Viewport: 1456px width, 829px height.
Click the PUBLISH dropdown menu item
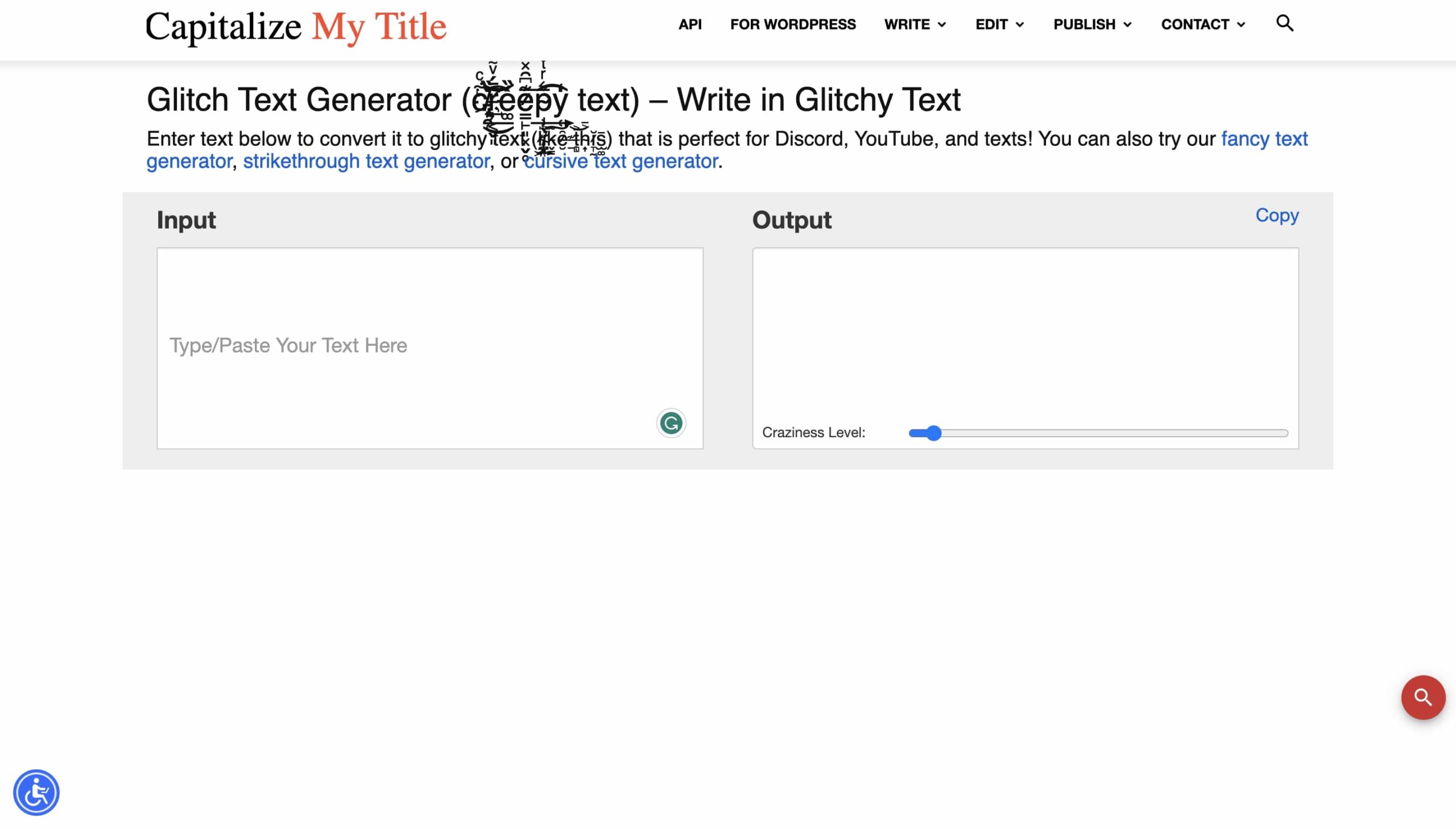[x=1093, y=24]
